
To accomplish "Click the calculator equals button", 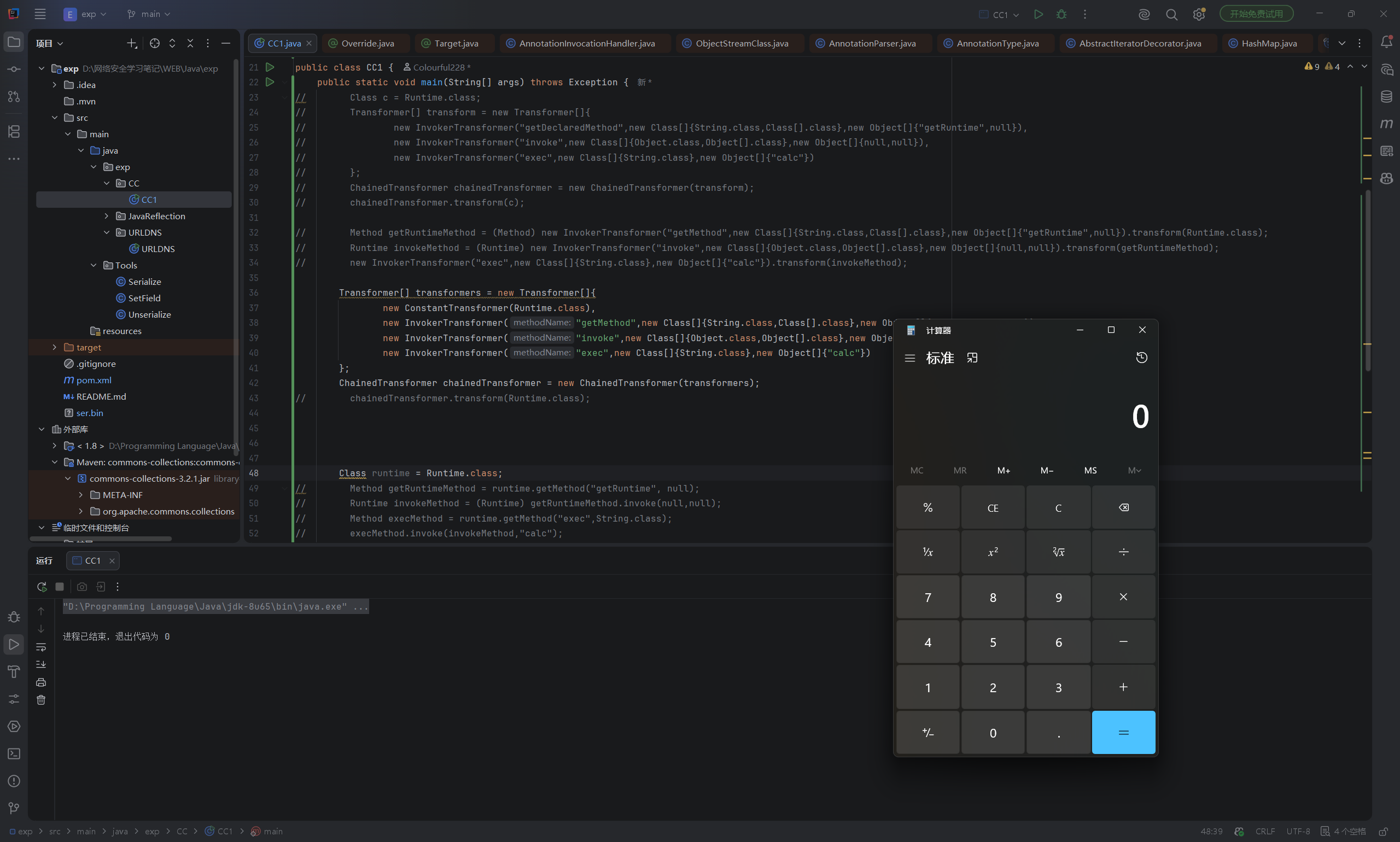I will 1123,733.
